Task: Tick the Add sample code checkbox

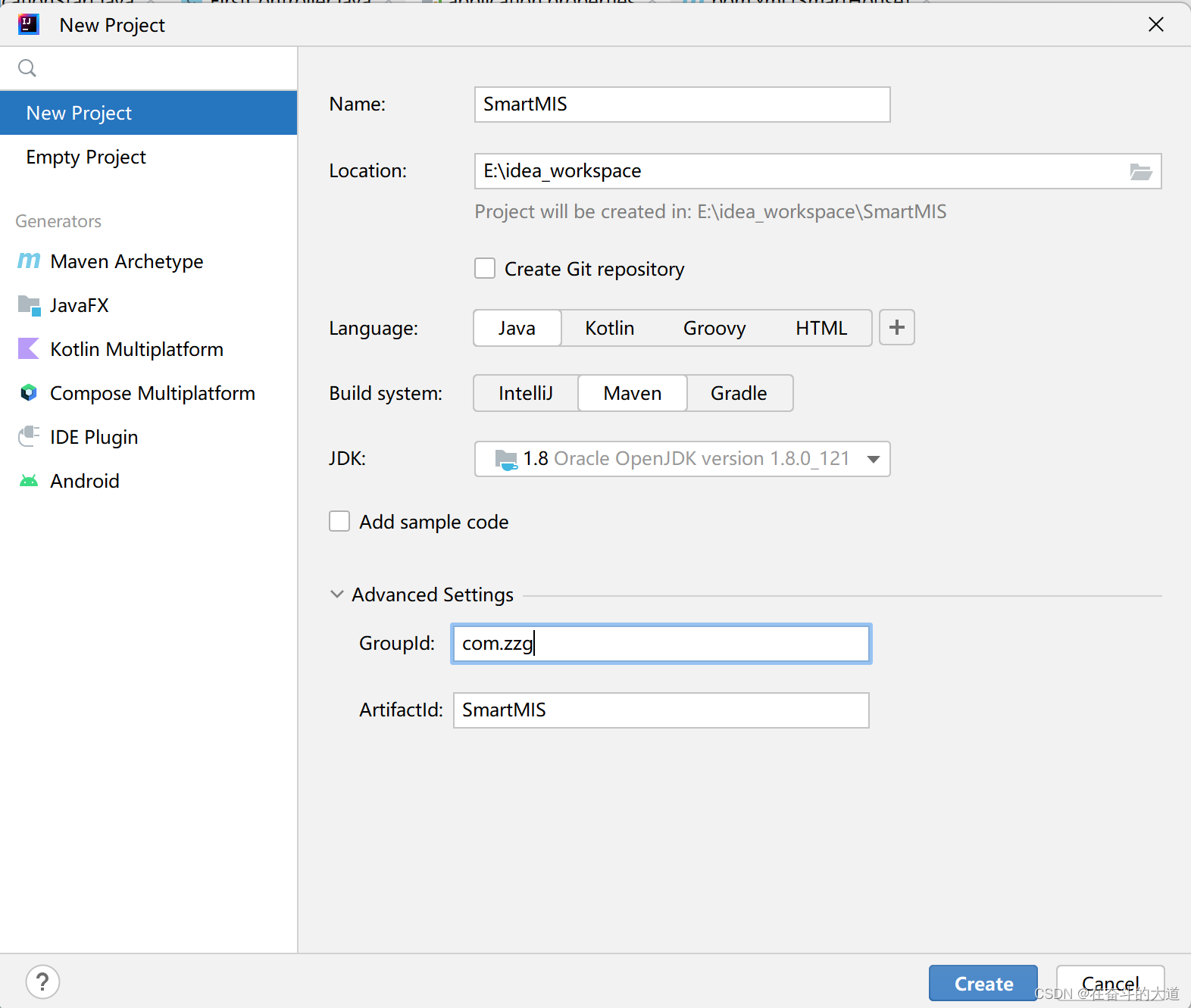Action: [339, 521]
